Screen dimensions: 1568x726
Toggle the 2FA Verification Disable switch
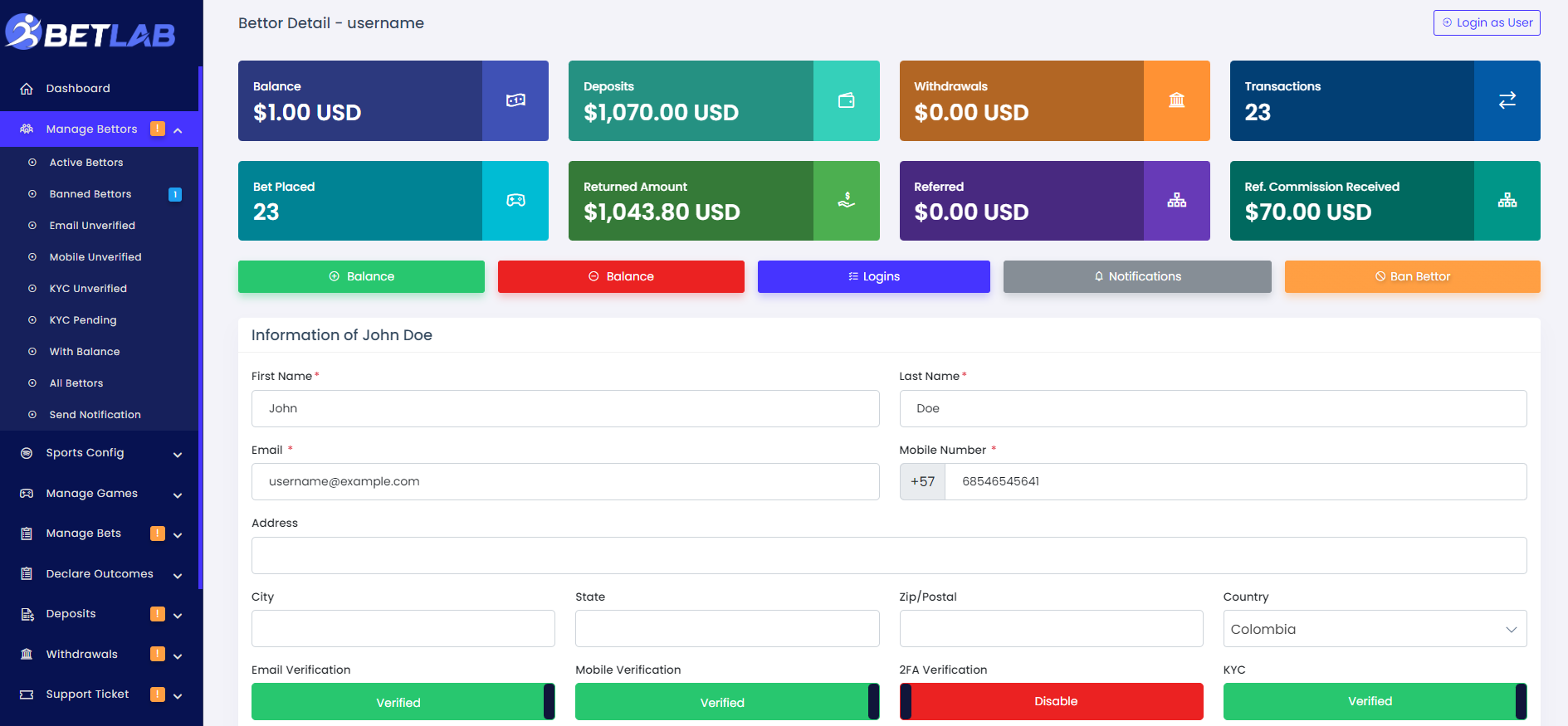1051,702
